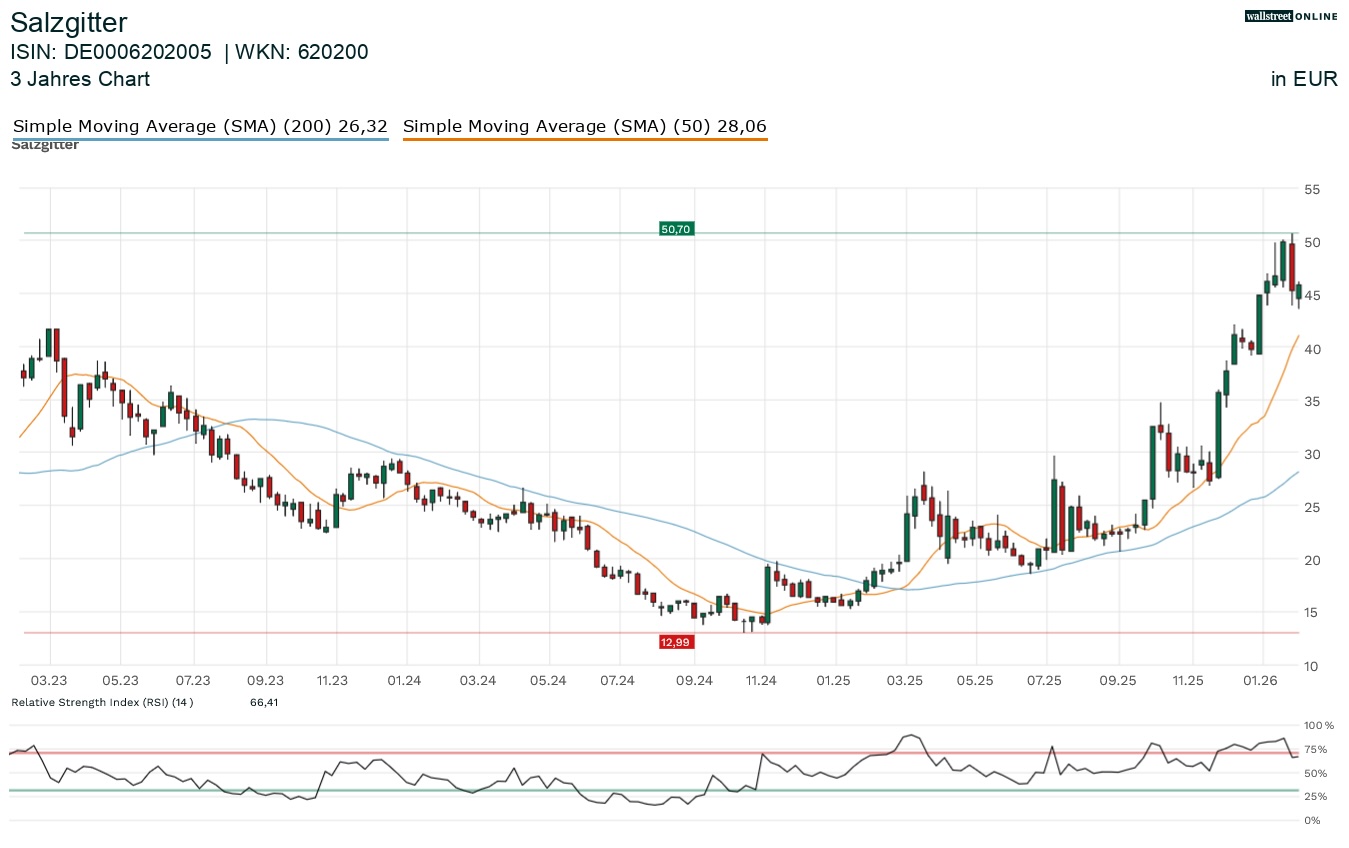
Task: Click the small gray Salzgitter series label
Action: pyautogui.click(x=45, y=146)
